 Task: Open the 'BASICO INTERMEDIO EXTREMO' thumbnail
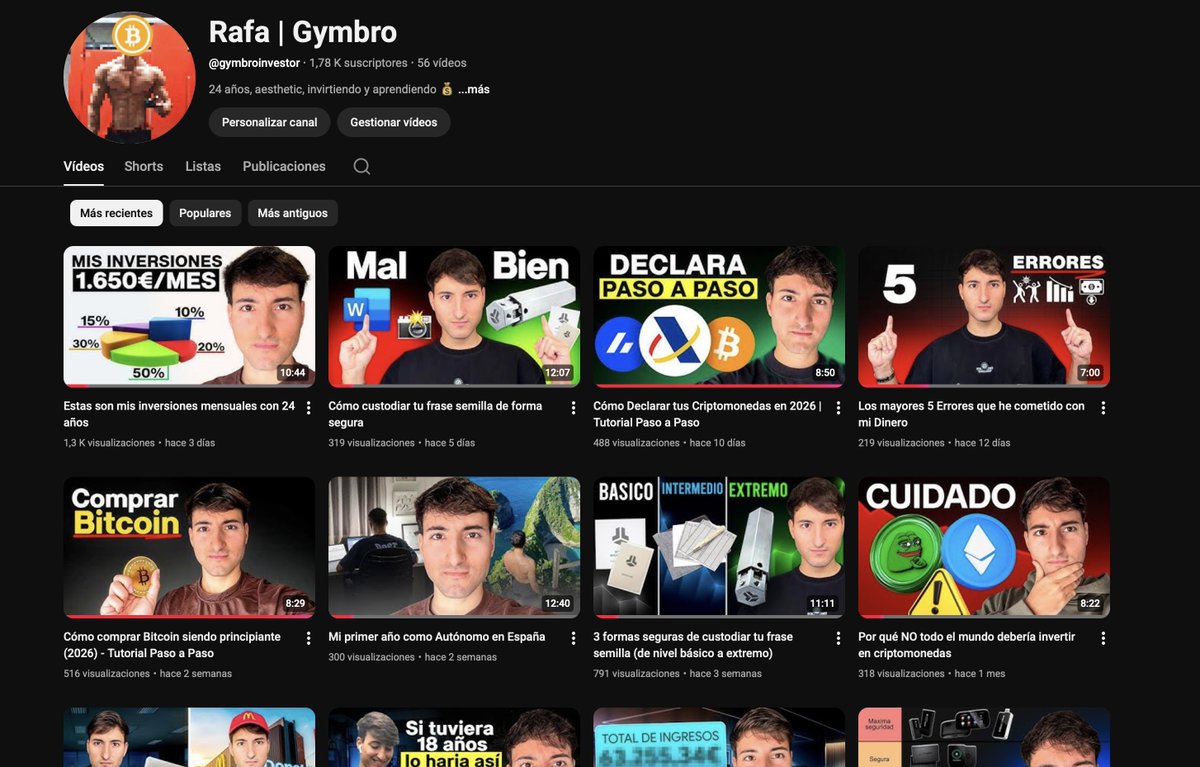coord(719,547)
